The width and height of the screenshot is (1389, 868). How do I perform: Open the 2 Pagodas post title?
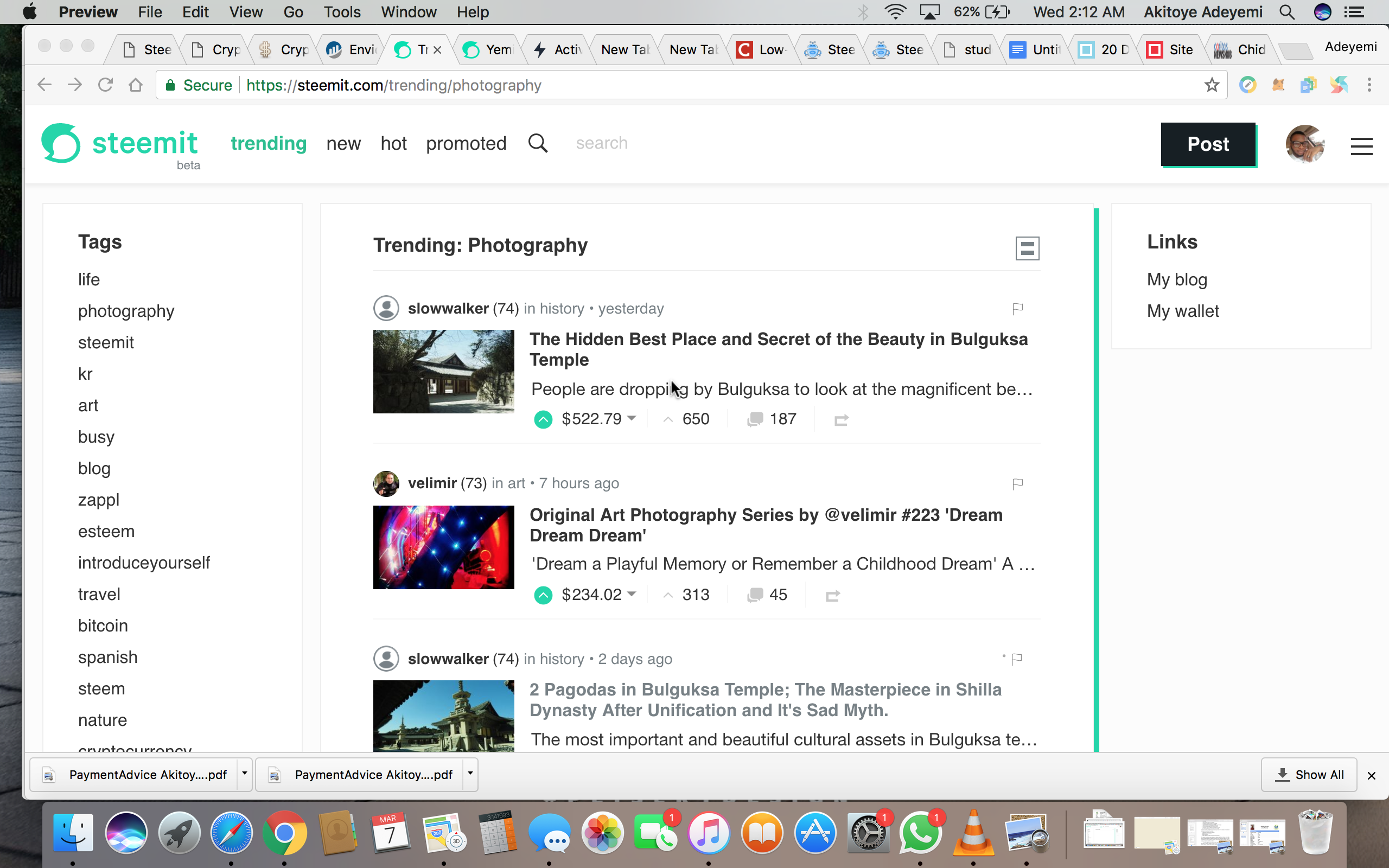[766, 700]
